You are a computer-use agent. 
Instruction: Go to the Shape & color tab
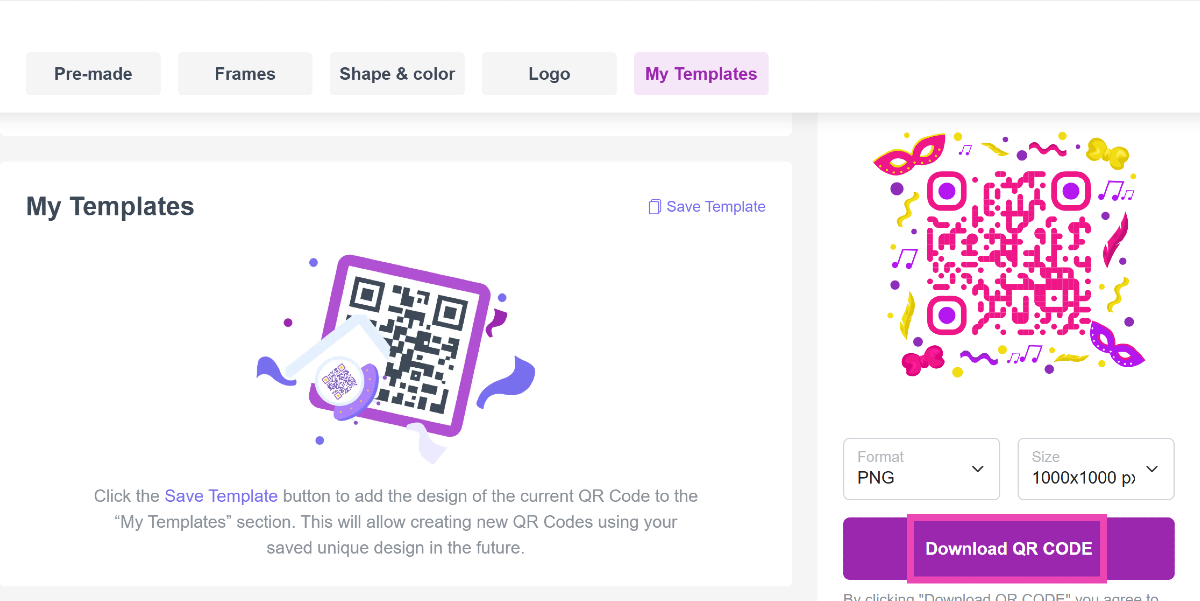[397, 74]
